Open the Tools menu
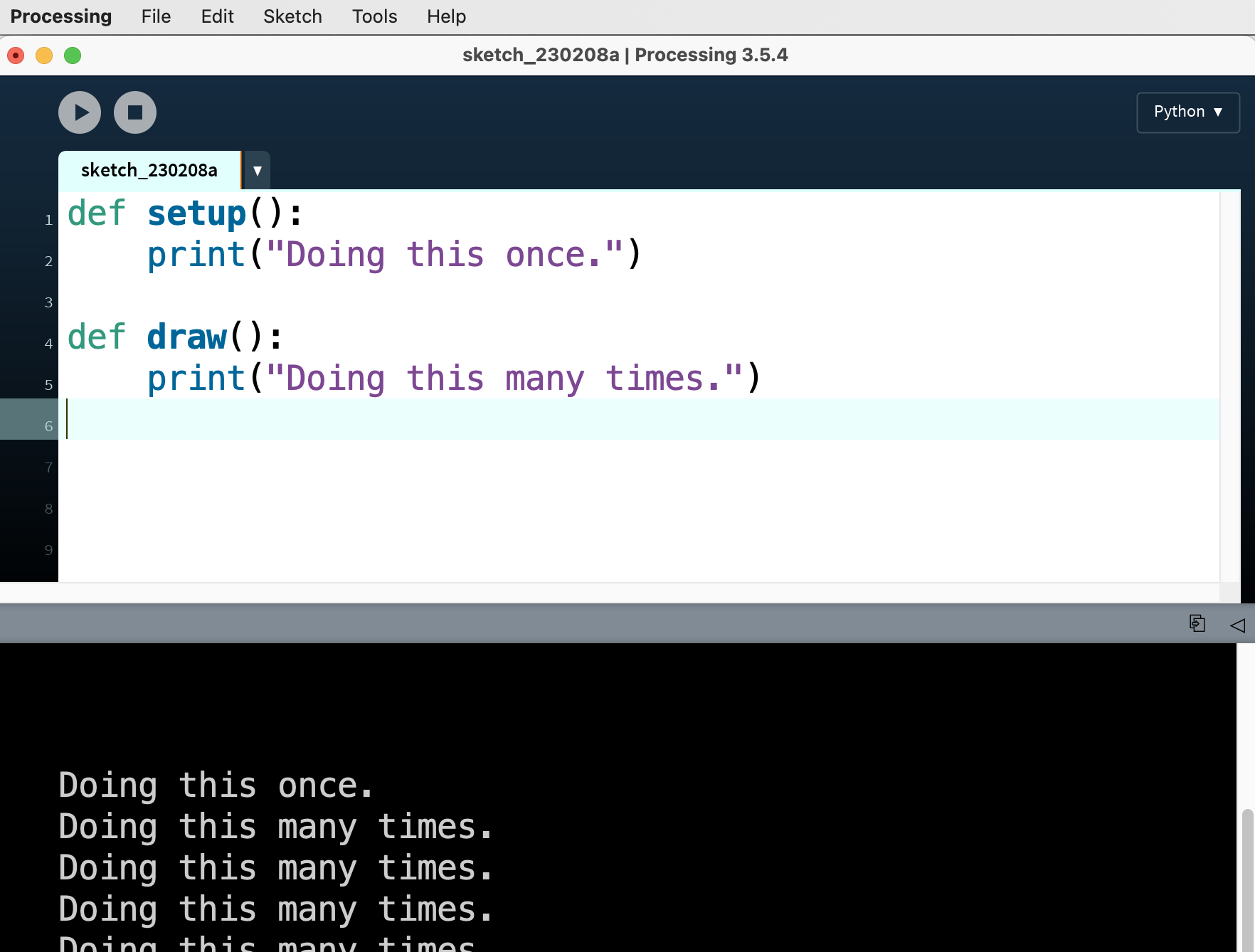The image size is (1255, 952). (x=374, y=16)
